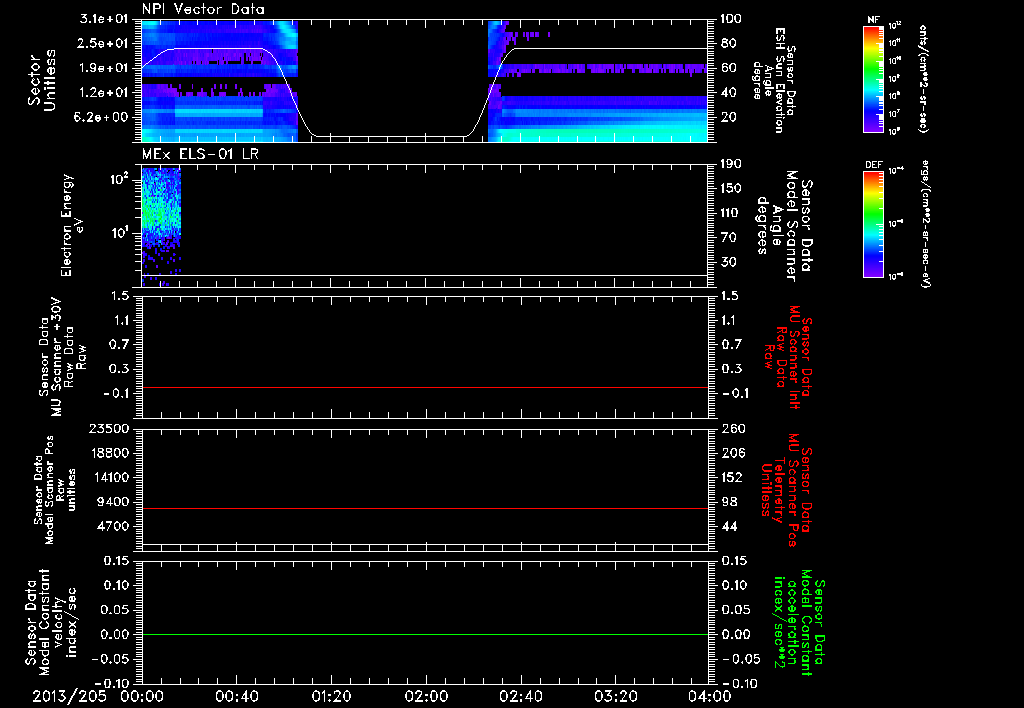Viewport: 1024px width, 708px height.
Task: Click the '4700' scanner position tick label
Action: click(x=115, y=526)
